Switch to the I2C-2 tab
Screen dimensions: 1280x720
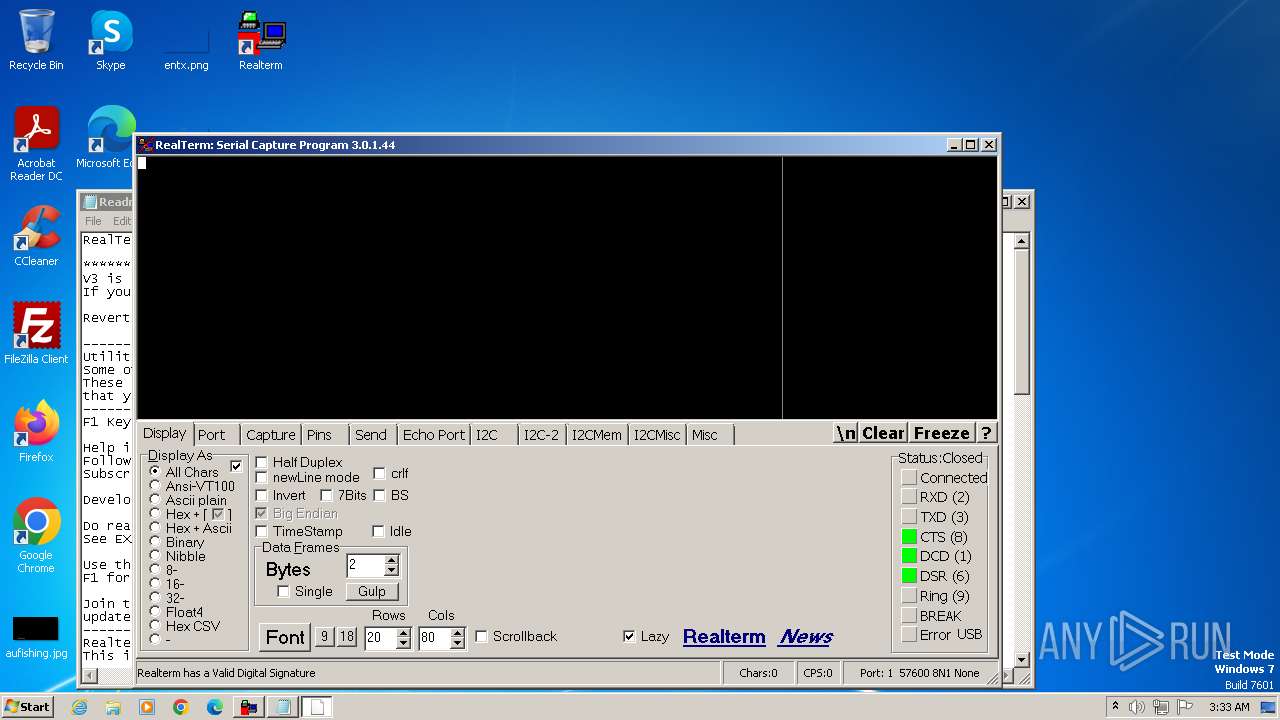point(542,435)
